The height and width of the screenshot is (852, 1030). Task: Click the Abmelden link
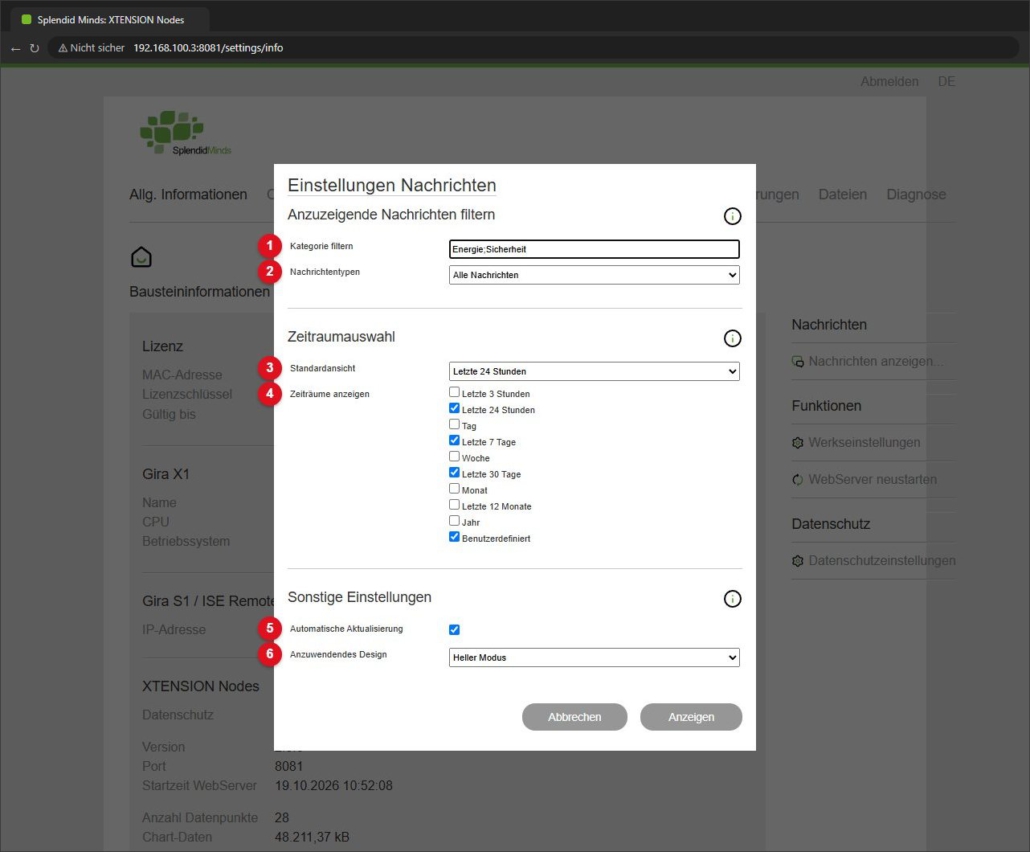click(889, 81)
